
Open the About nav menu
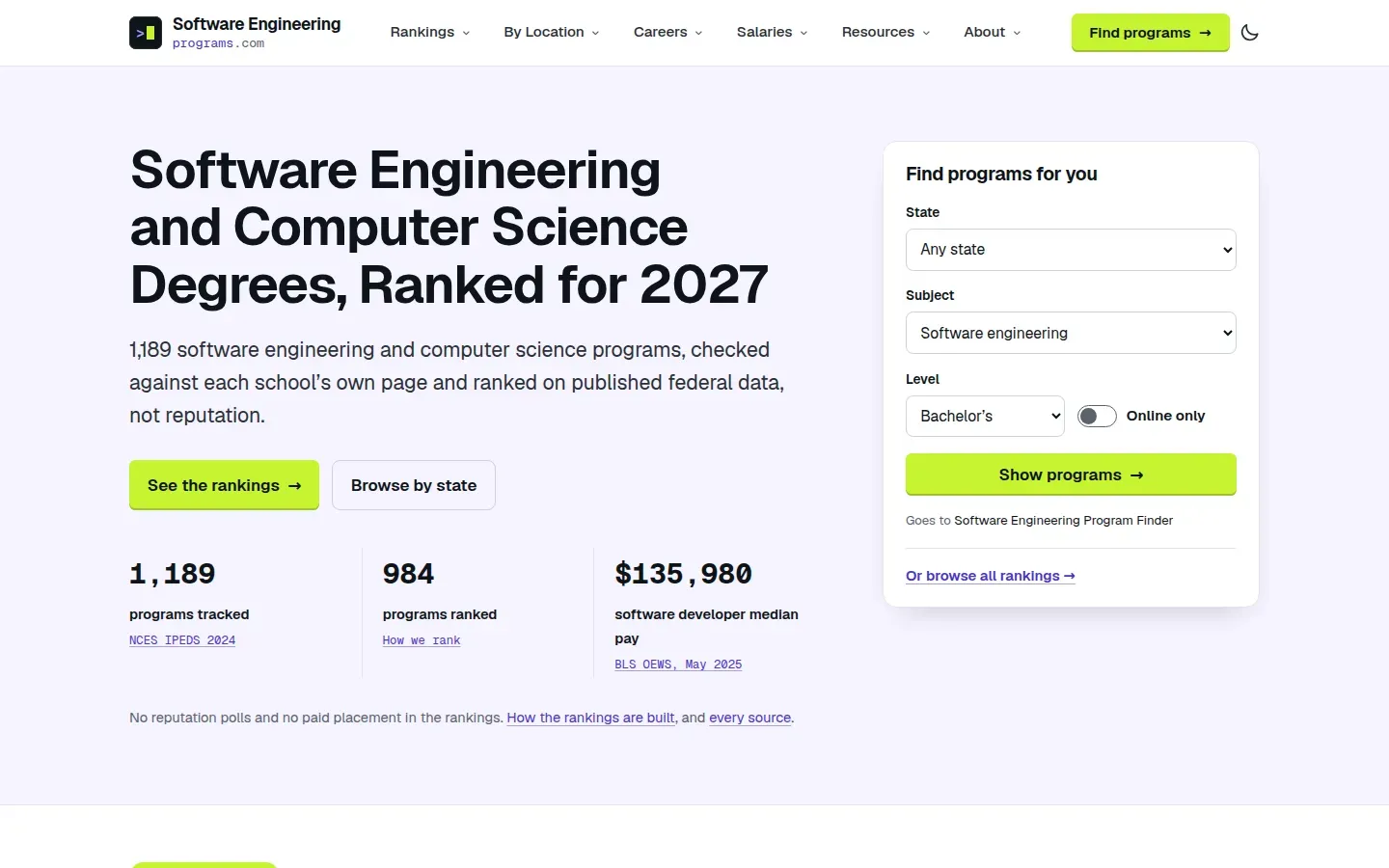[993, 32]
